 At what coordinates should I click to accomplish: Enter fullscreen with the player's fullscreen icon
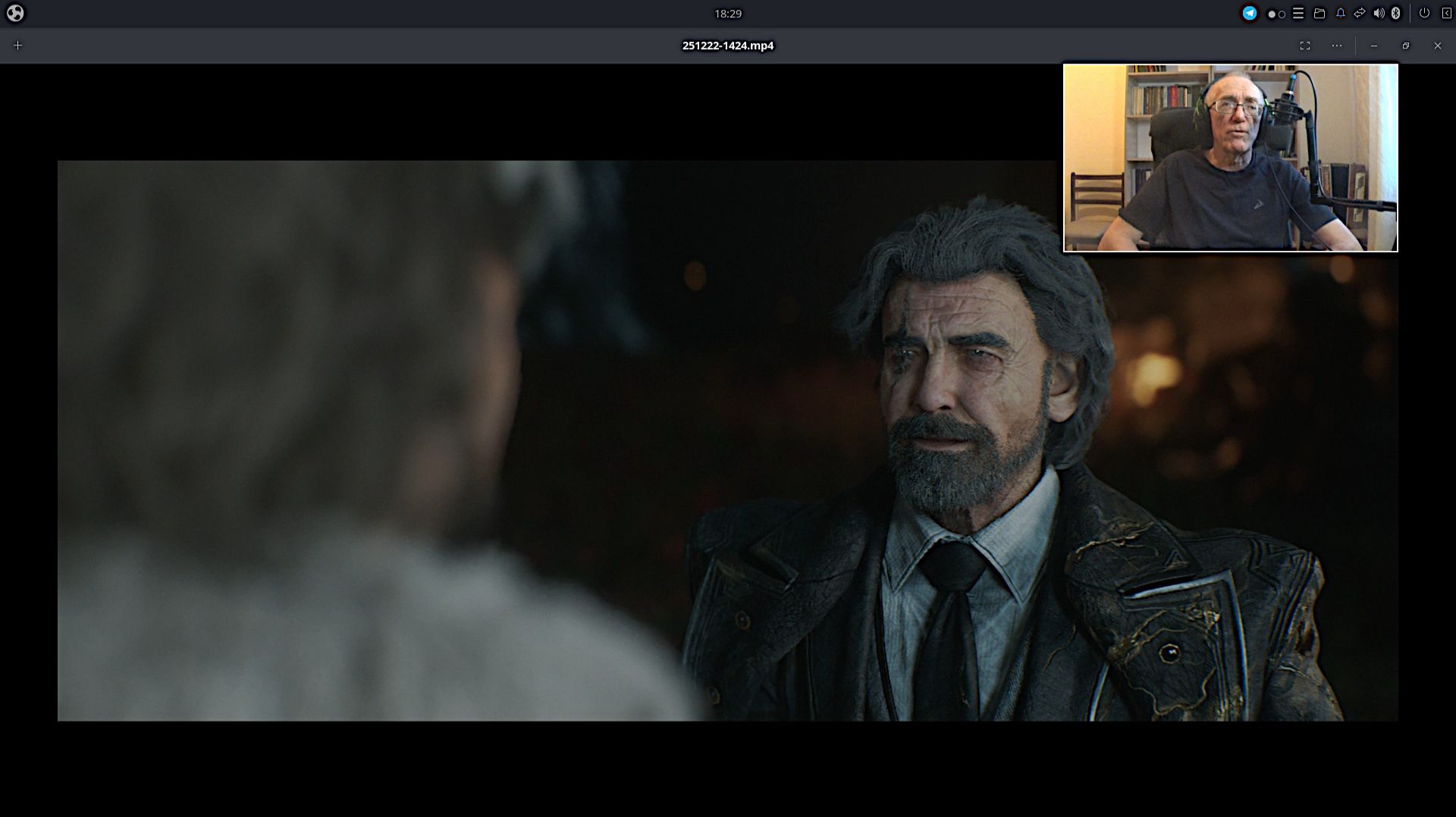pyautogui.click(x=1306, y=45)
